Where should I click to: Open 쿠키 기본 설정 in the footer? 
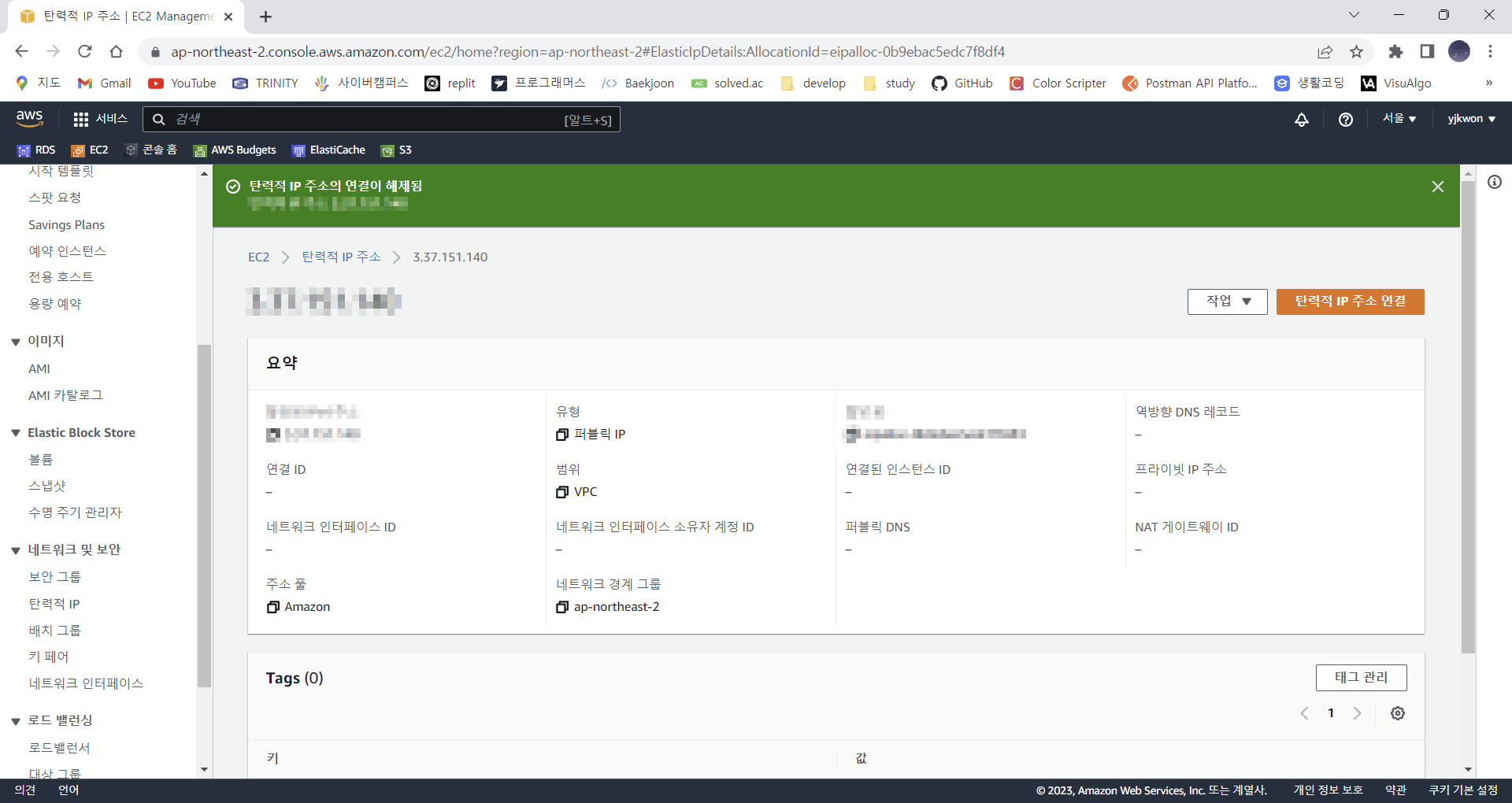click(x=1463, y=790)
